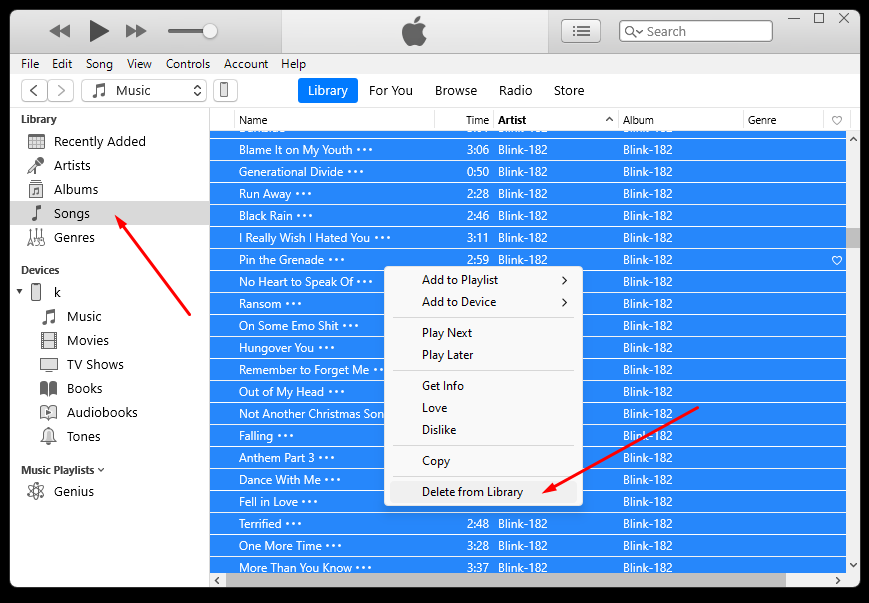Select the song Blame It on My Youth

click(528, 150)
